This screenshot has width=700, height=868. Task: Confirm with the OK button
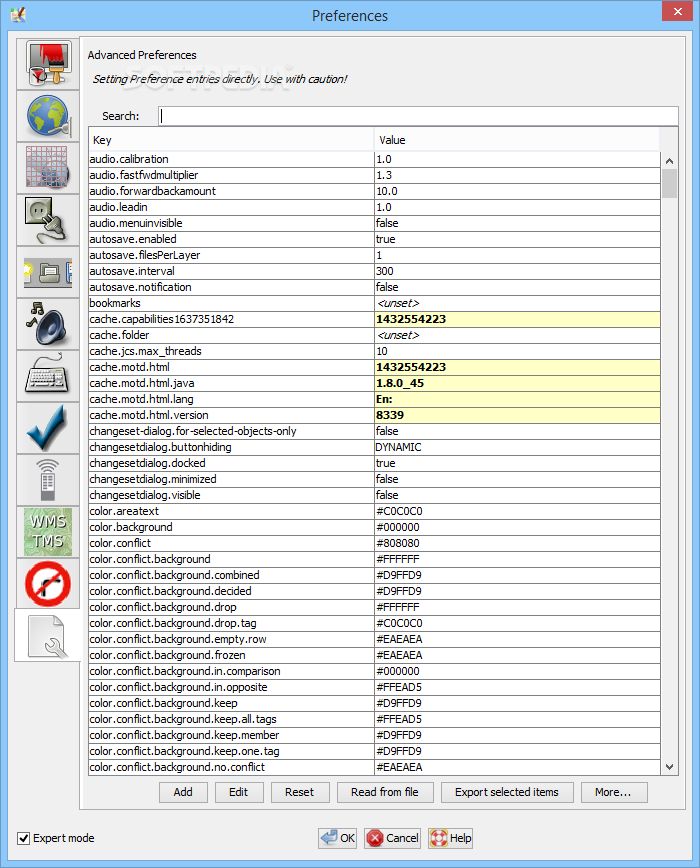(338, 838)
